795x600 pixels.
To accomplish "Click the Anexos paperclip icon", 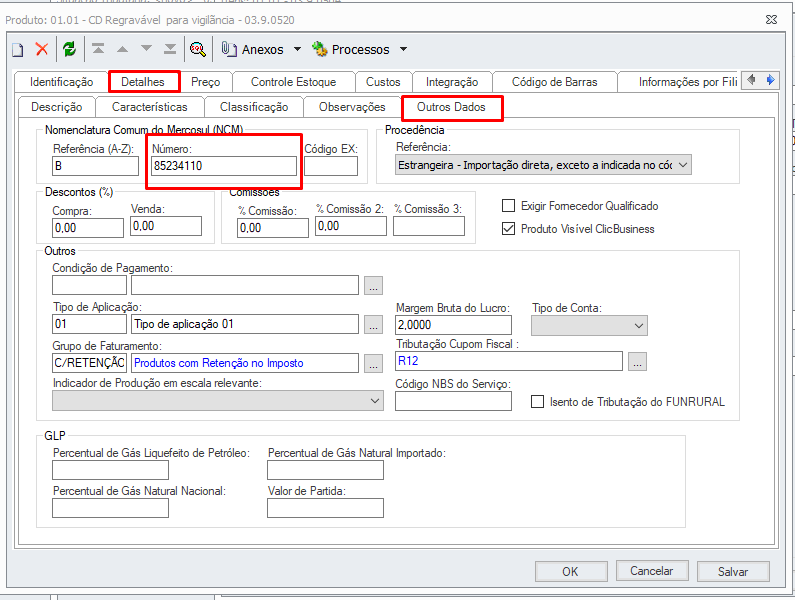I will tap(229, 49).
